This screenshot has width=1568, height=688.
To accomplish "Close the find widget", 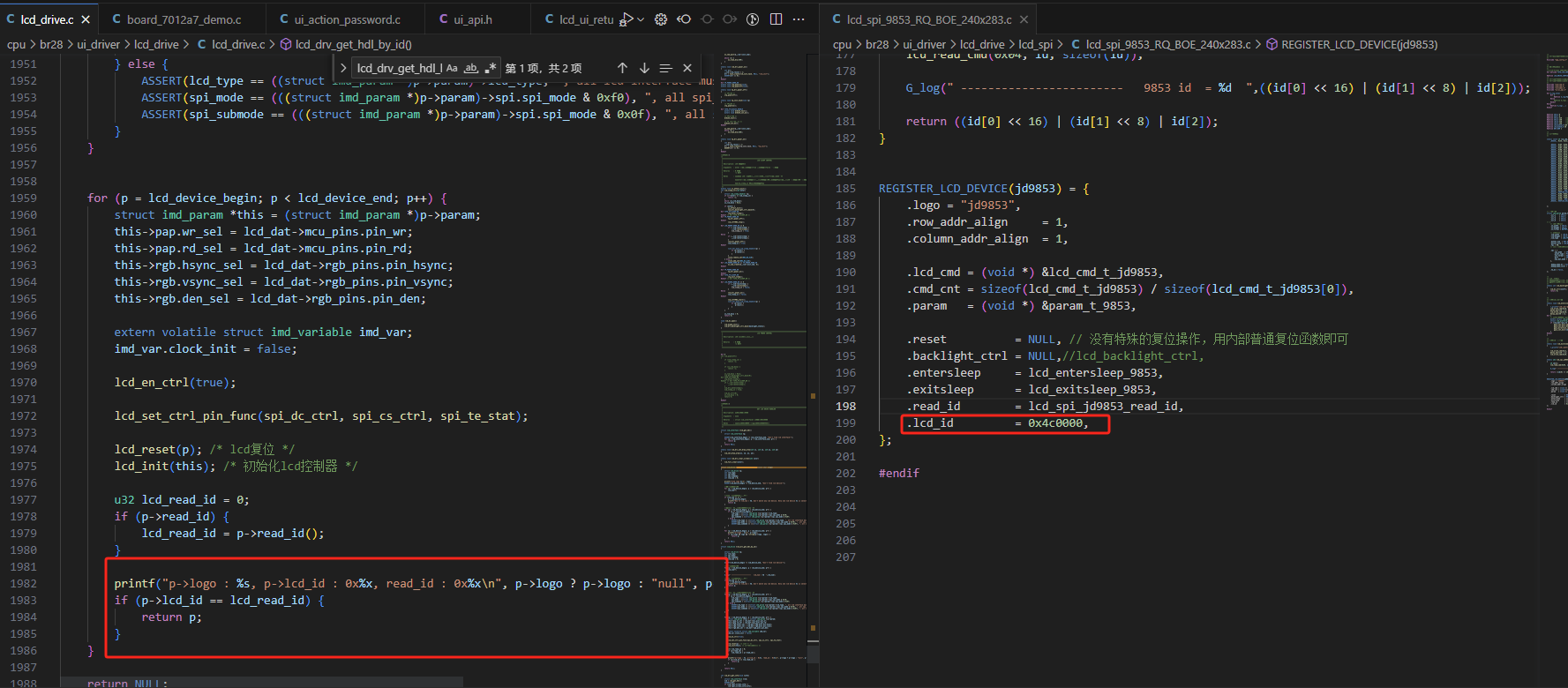I will (687, 68).
